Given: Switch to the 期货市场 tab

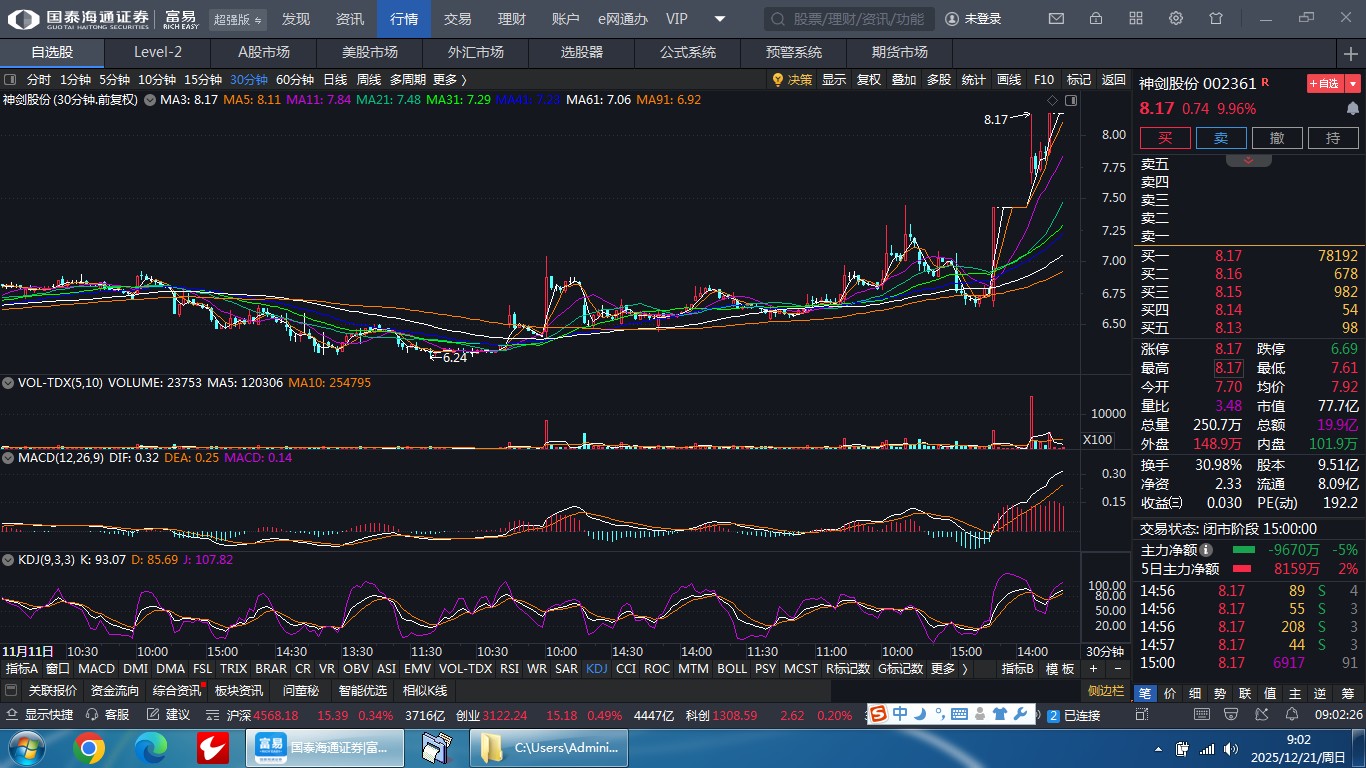Looking at the screenshot, I should 899,52.
